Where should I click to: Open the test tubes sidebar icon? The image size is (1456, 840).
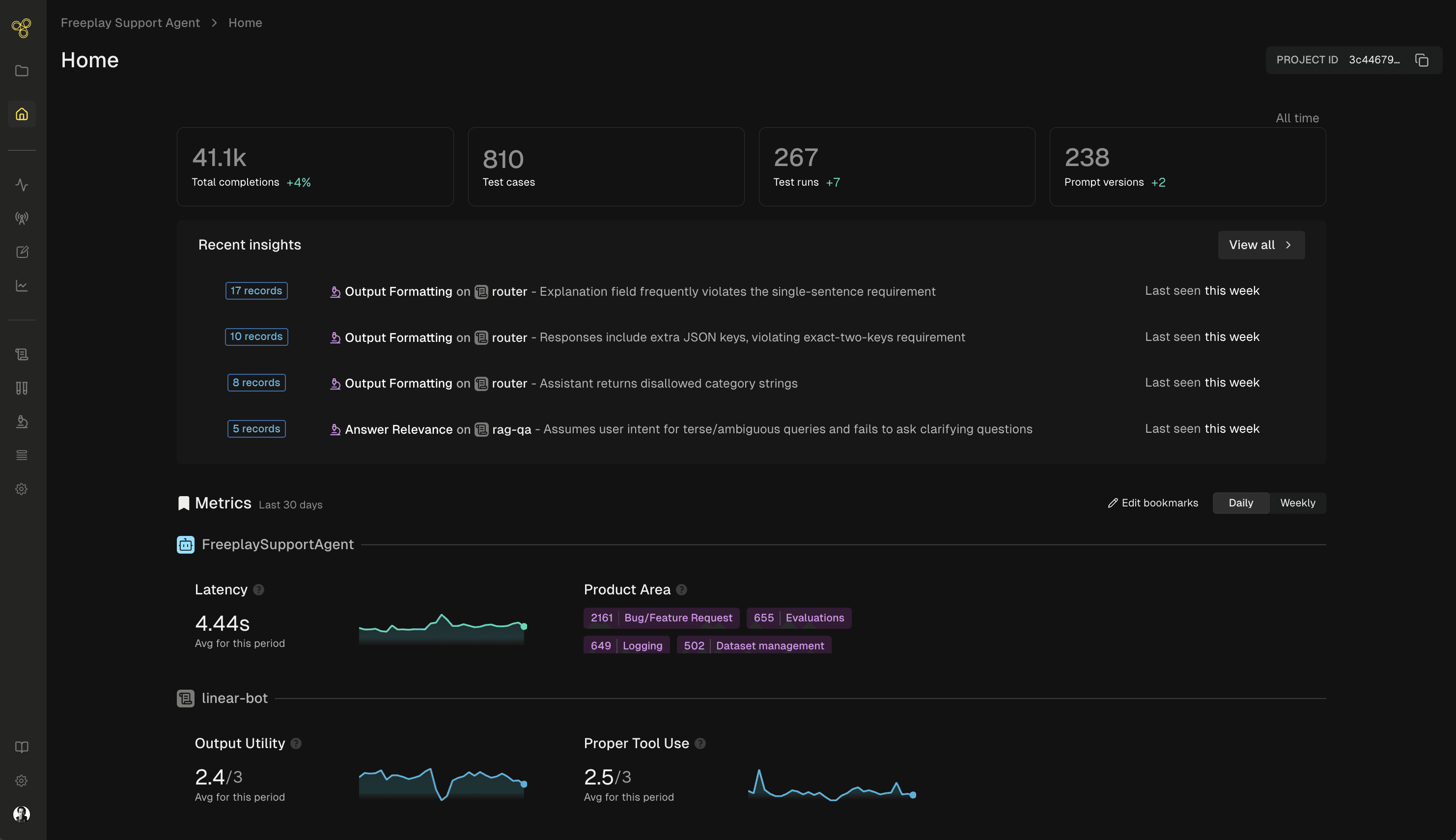(22, 388)
